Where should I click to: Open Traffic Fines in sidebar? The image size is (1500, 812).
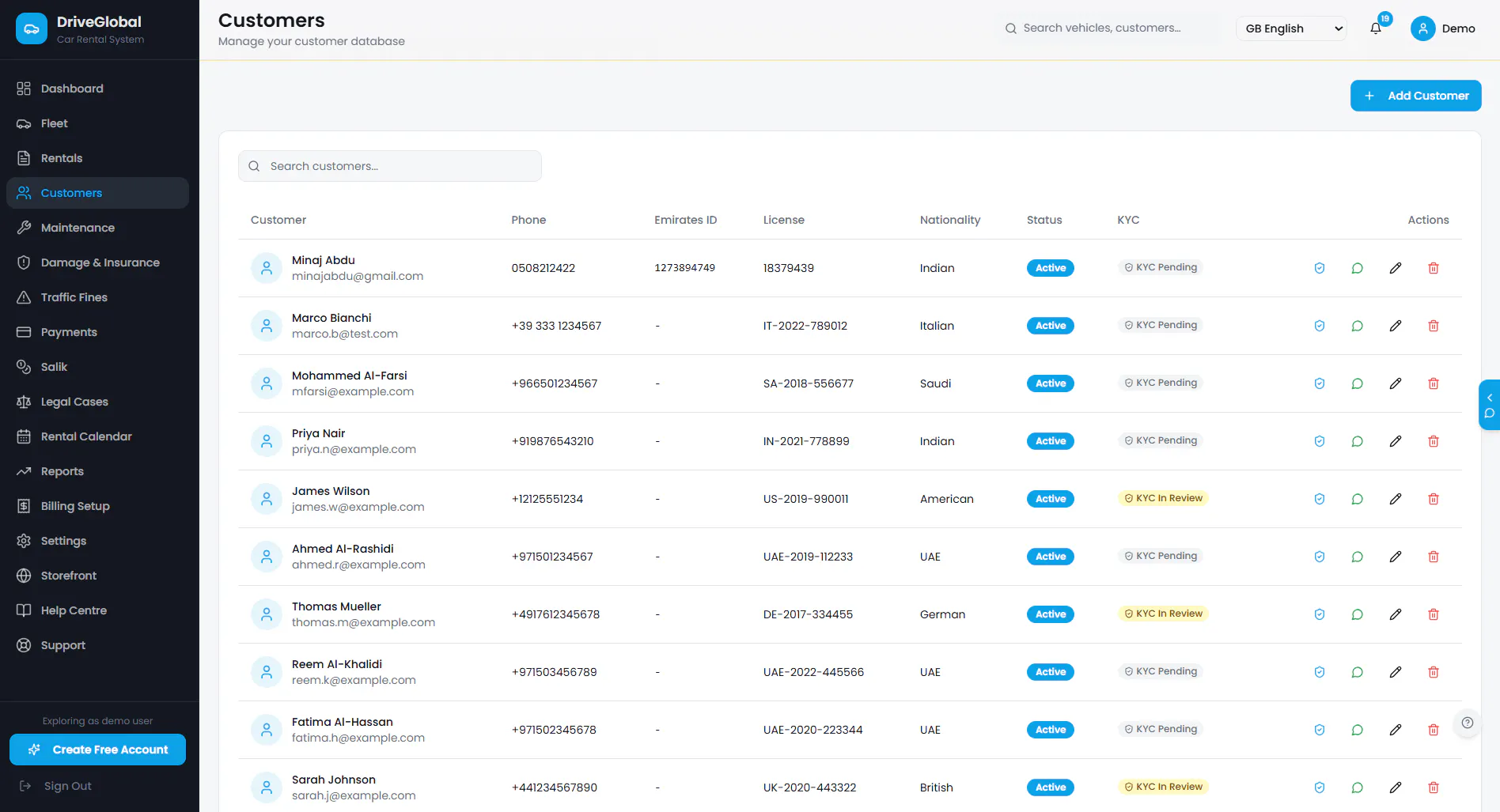point(97,297)
